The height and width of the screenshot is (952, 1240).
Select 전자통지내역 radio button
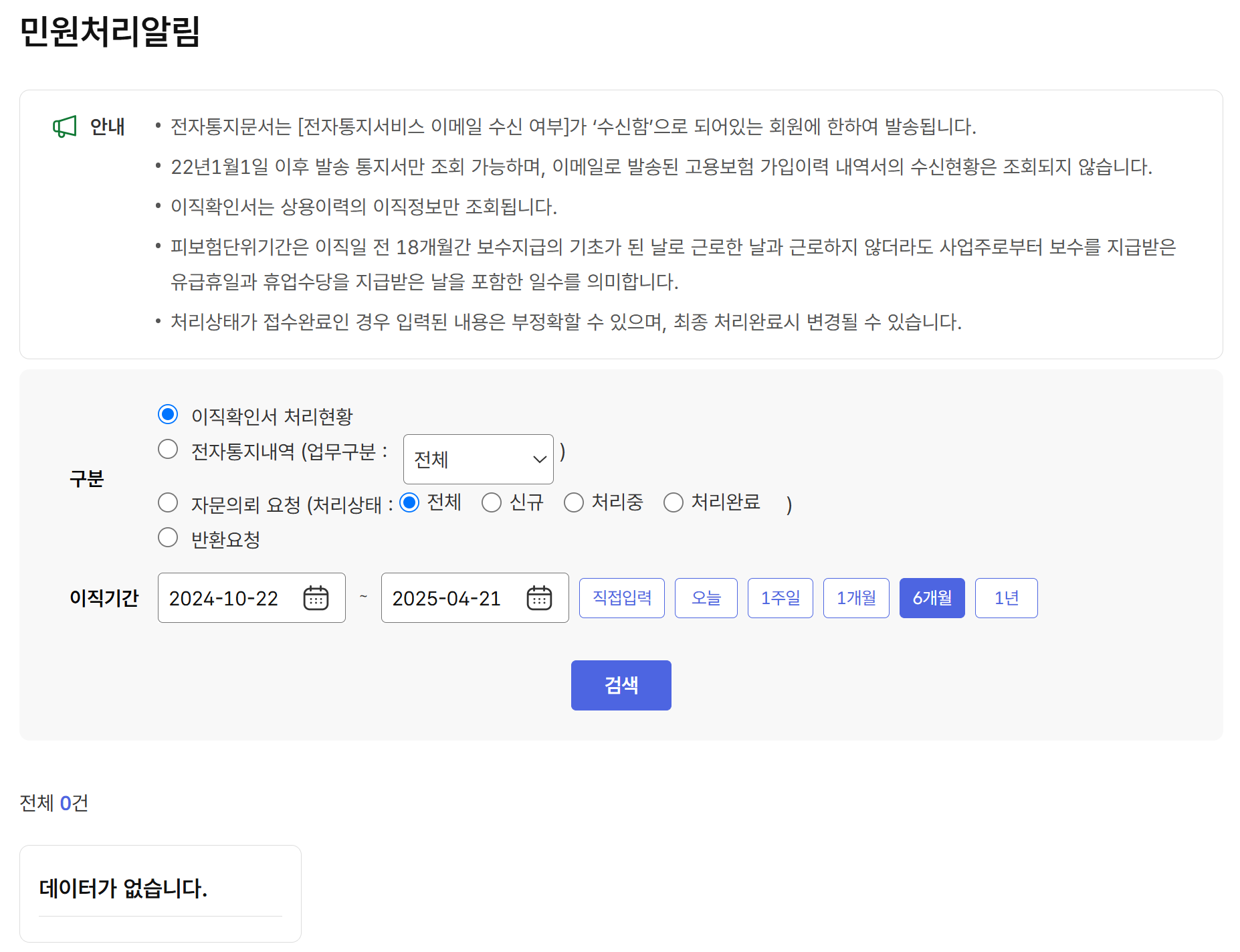click(168, 449)
